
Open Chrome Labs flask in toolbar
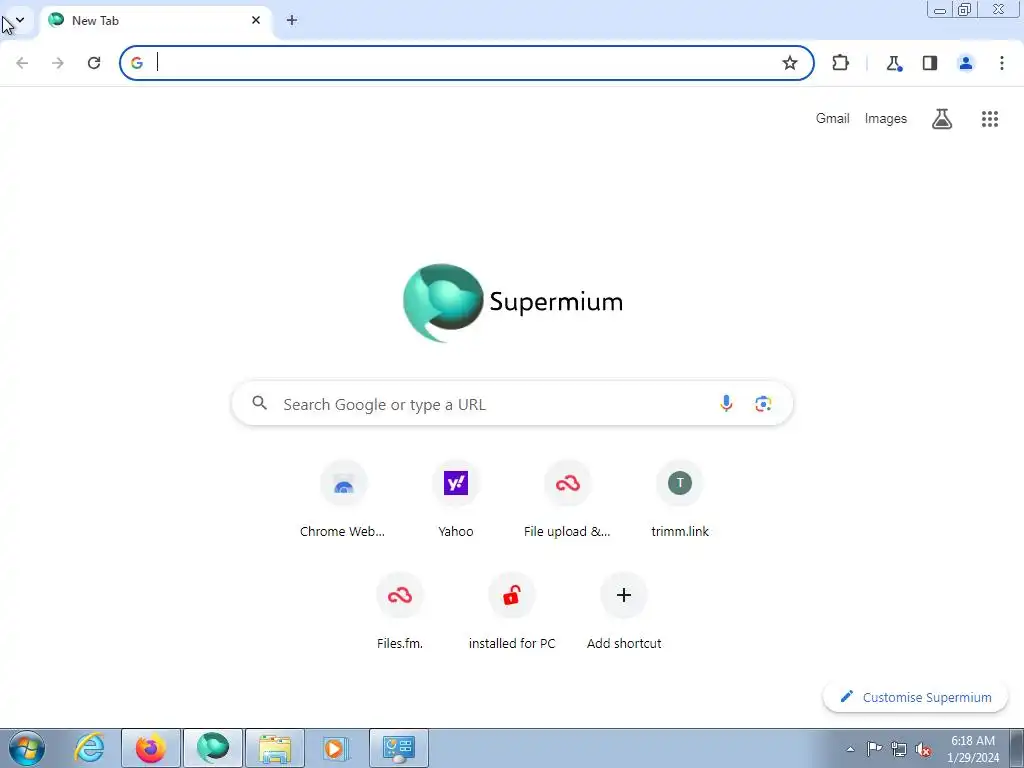click(894, 63)
